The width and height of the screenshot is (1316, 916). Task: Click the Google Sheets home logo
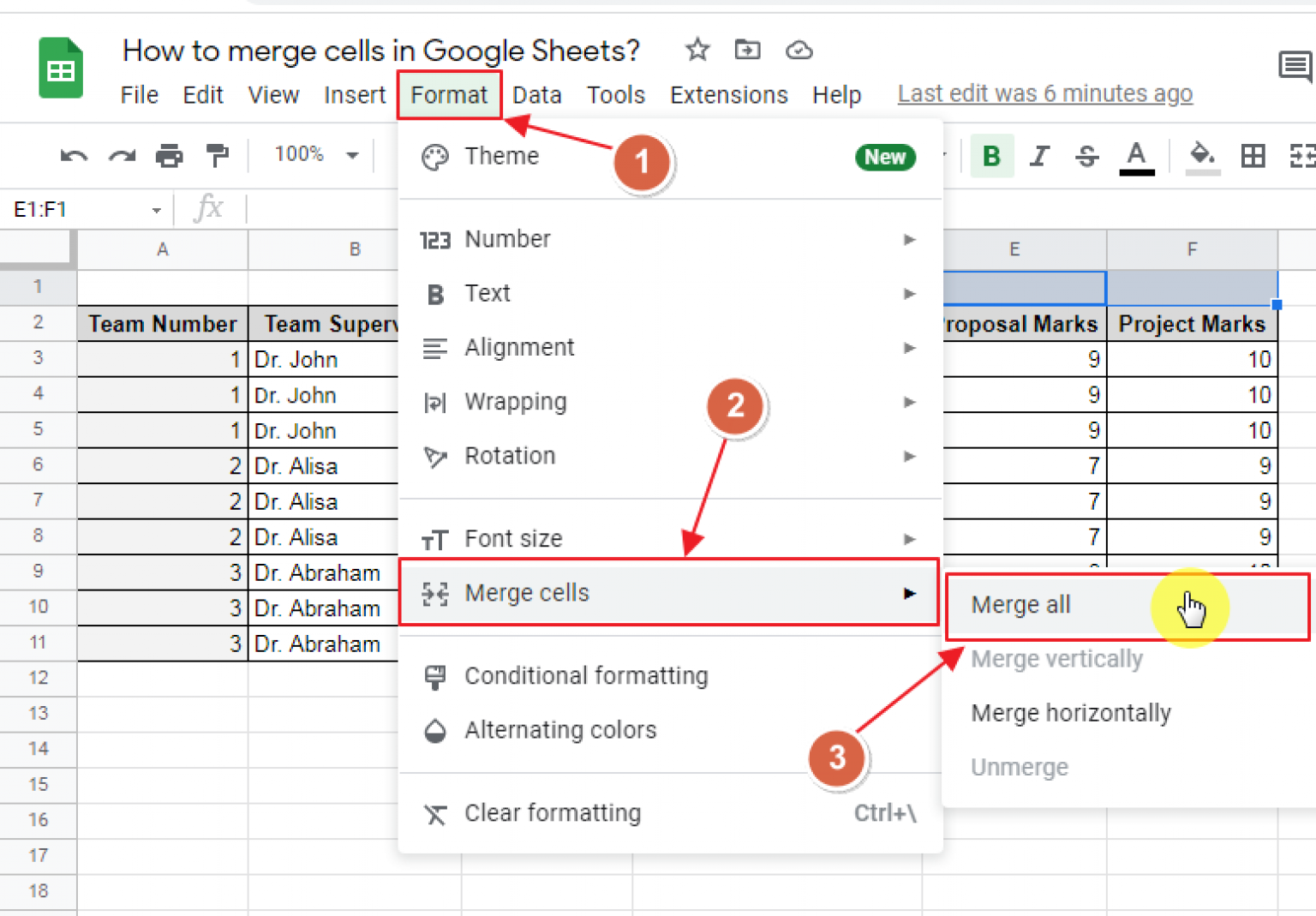(61, 69)
